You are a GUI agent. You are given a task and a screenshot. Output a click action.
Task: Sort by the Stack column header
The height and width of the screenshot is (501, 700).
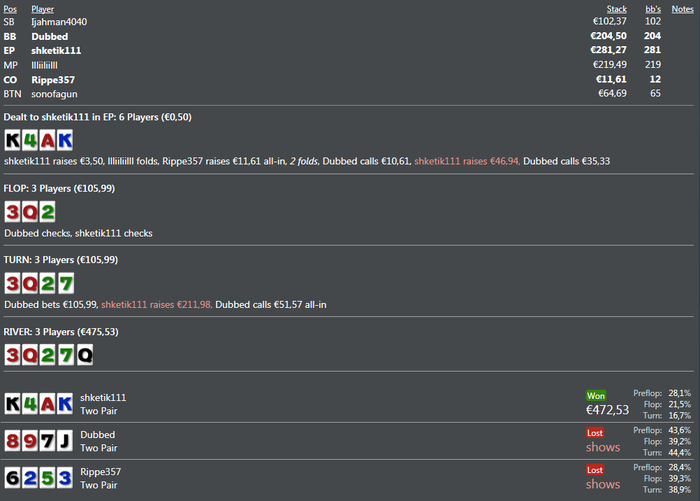pos(617,8)
